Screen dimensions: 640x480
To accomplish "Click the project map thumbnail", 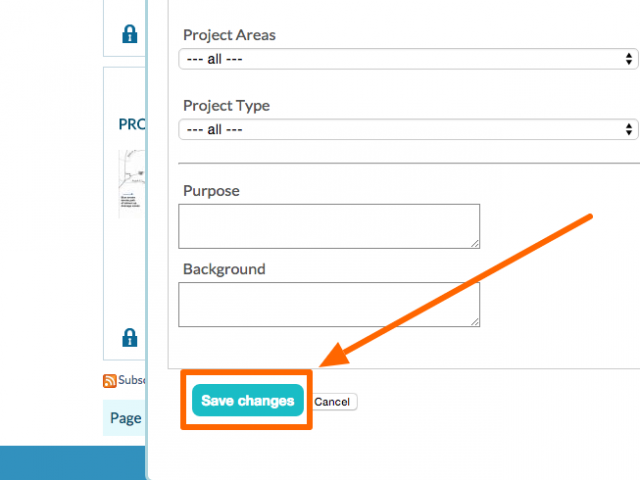I will click(131, 184).
